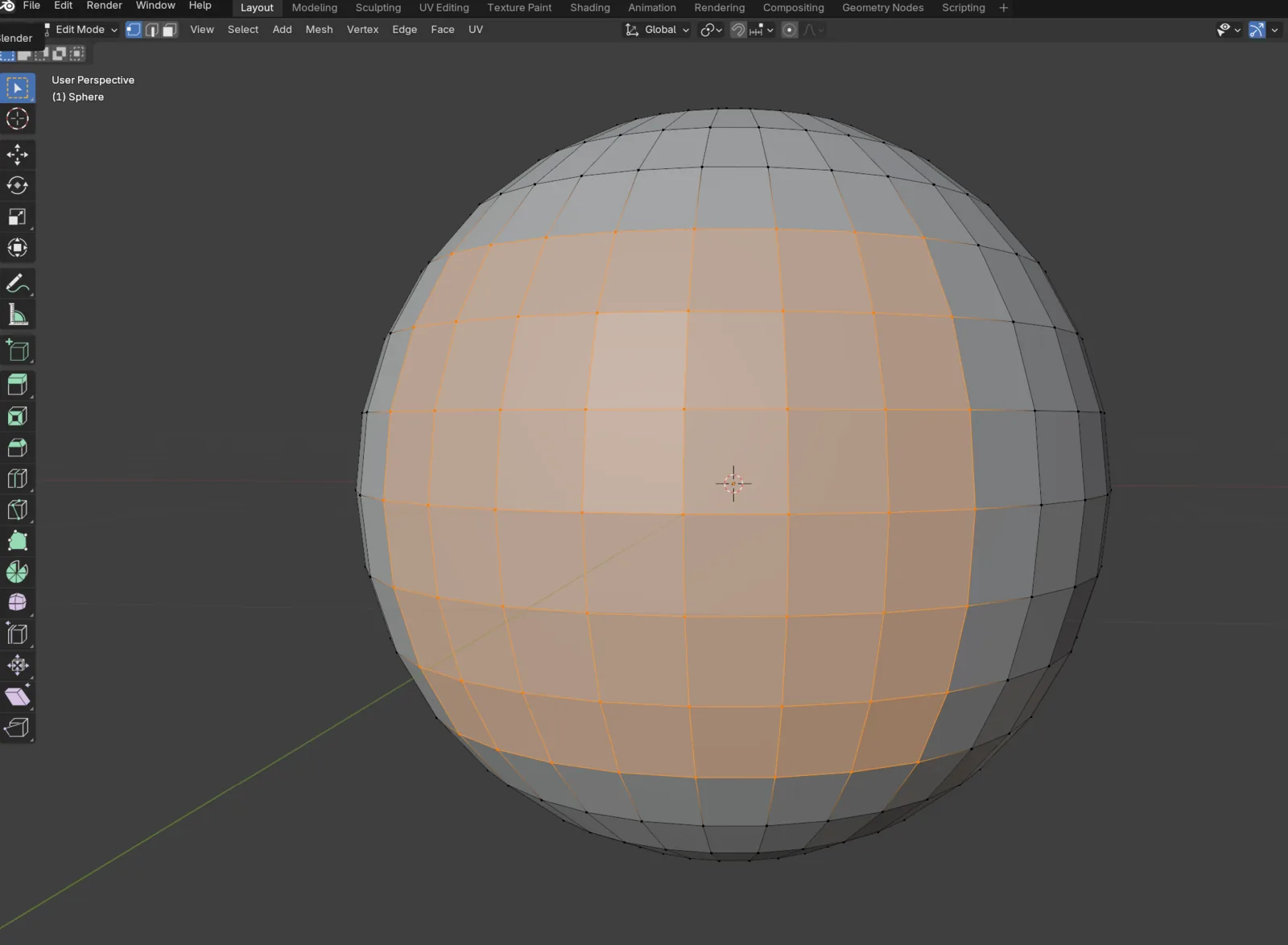Image resolution: width=1288 pixels, height=945 pixels.
Task: Toggle viewport gizmos display
Action: (1257, 30)
